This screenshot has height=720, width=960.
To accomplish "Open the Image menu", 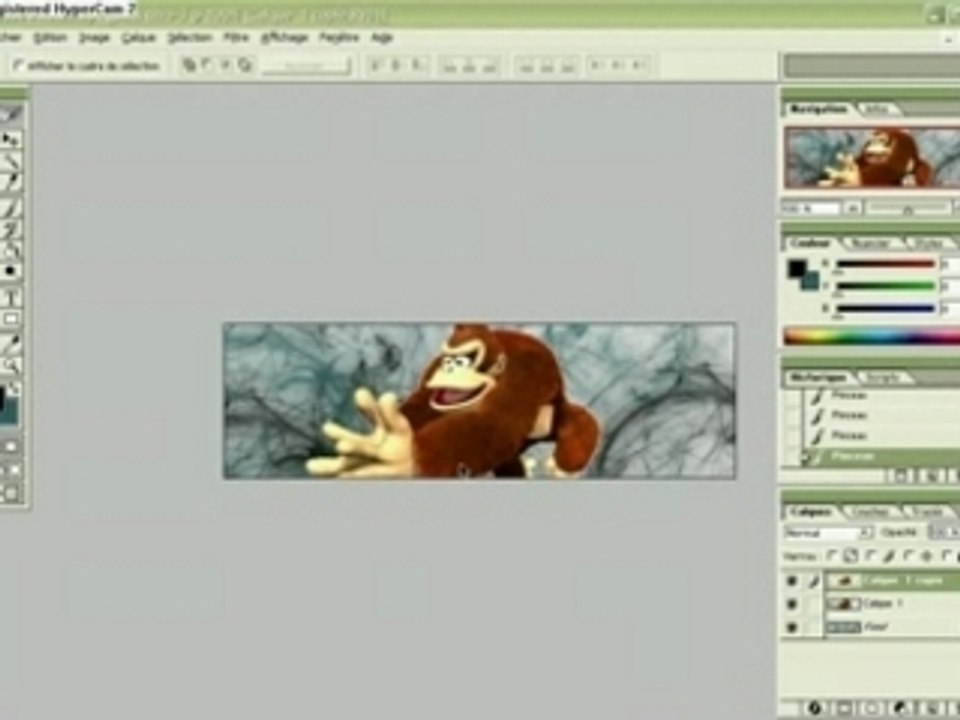I will (94, 38).
